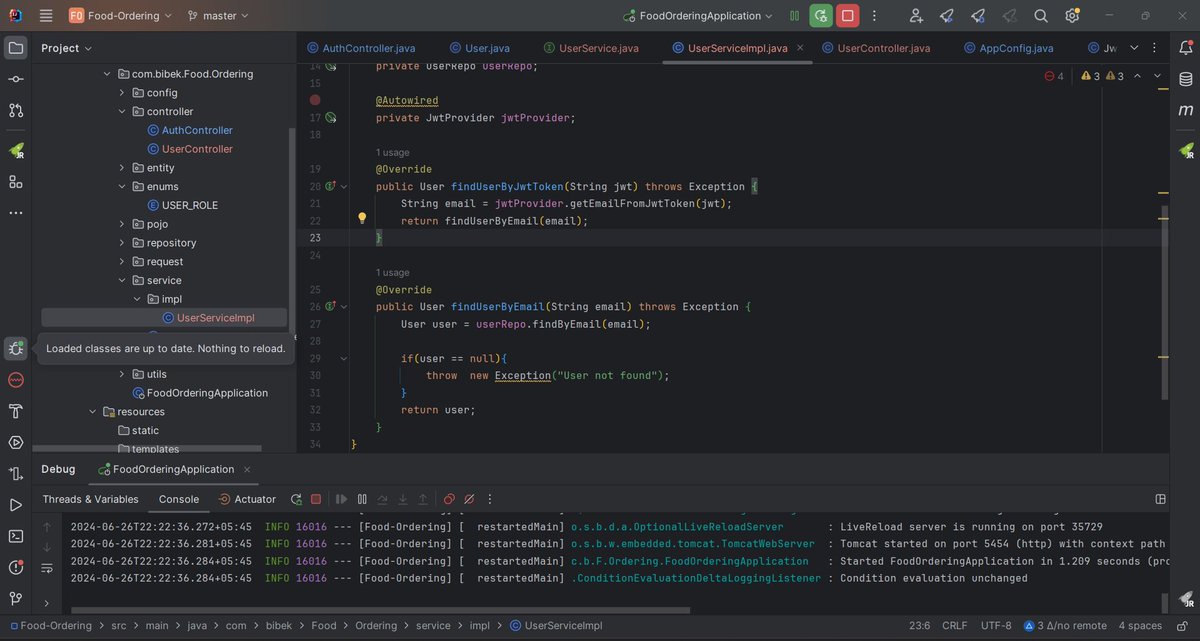Open the Problems tool window
The width and height of the screenshot is (1200, 641).
(x=15, y=567)
